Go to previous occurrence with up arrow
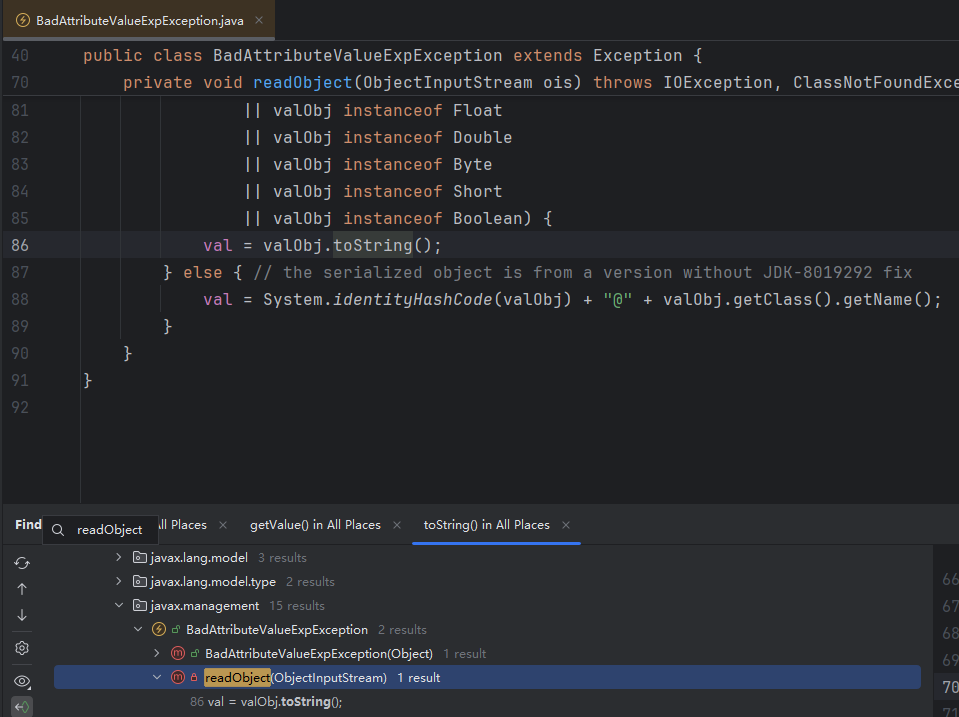 [22, 589]
